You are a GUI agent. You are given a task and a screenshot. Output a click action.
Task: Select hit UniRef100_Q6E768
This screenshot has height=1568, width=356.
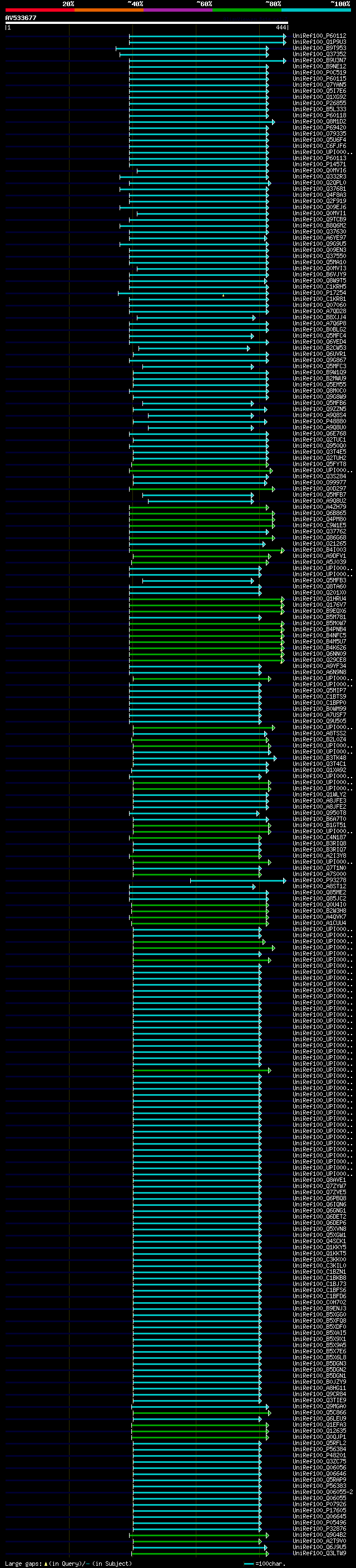pos(319,433)
